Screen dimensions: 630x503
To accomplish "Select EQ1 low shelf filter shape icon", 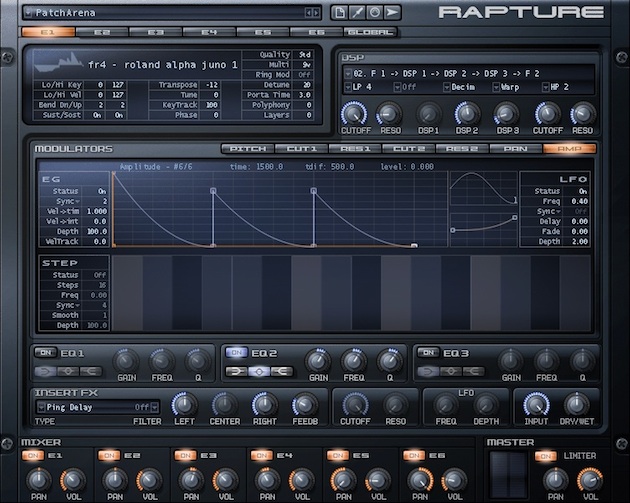I will point(45,371).
